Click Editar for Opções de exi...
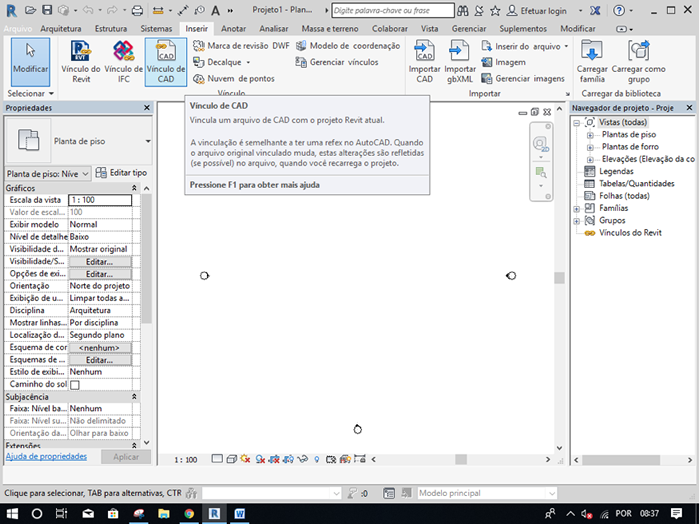This screenshot has height=524, width=700. [x=100, y=274]
